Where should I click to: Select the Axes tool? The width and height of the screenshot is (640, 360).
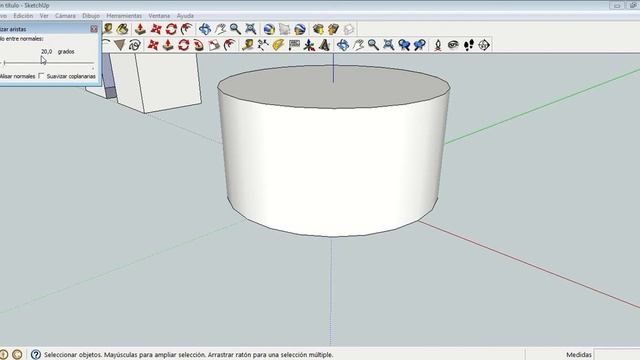click(x=309, y=45)
